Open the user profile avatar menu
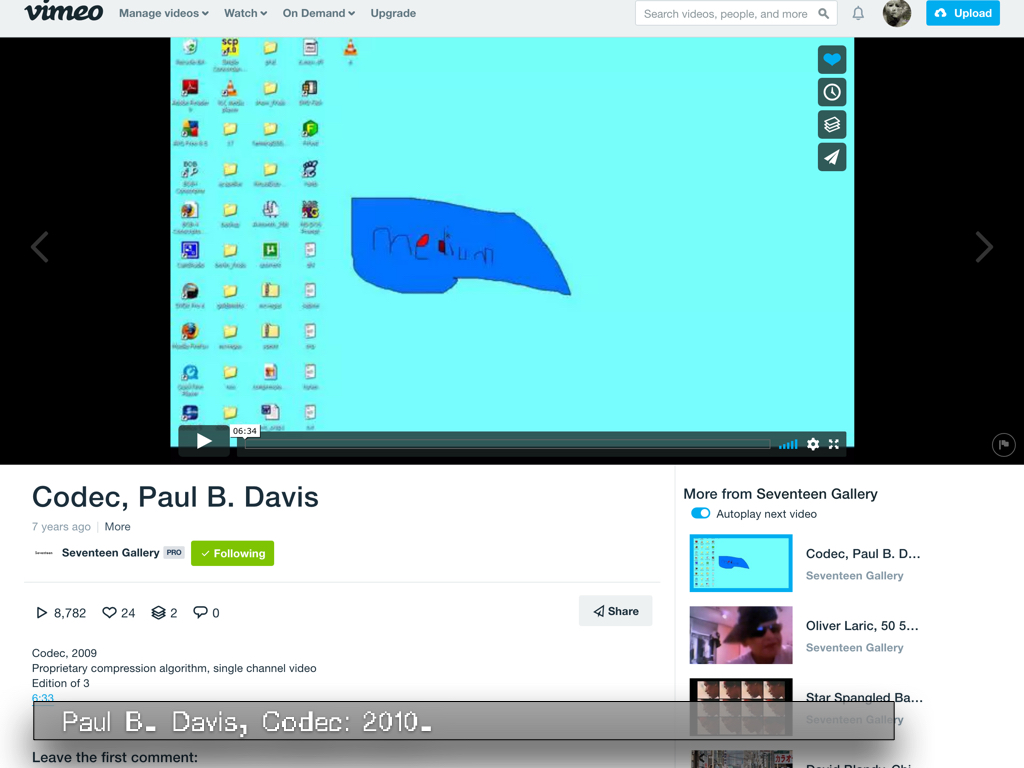 [897, 13]
